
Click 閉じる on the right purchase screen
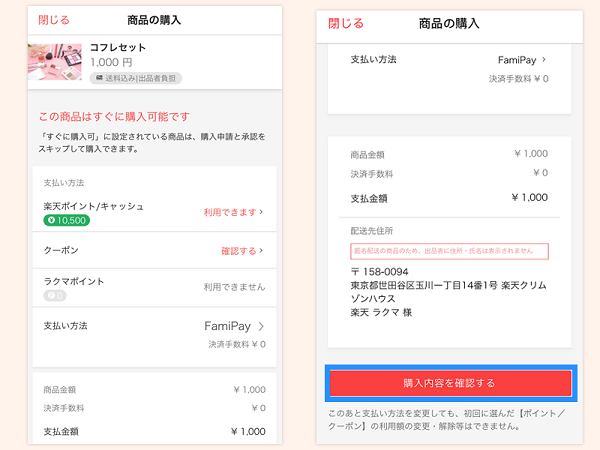click(x=346, y=23)
